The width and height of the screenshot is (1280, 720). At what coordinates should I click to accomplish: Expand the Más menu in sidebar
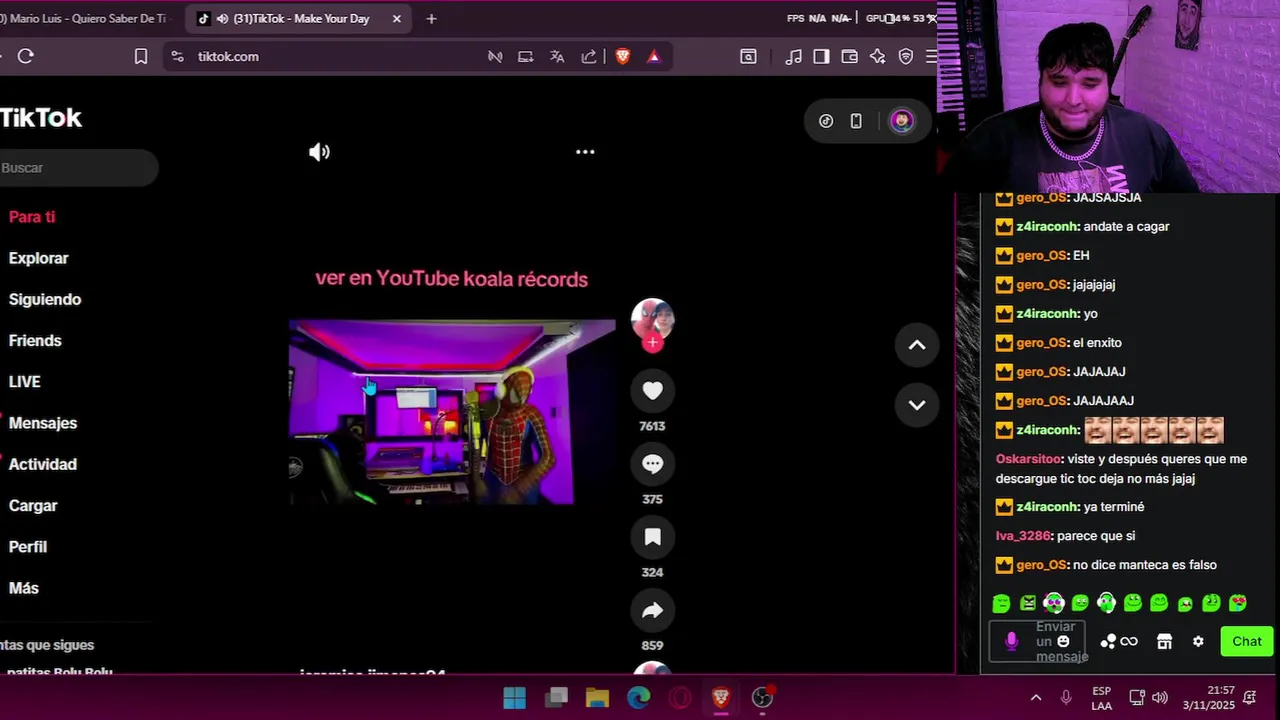click(24, 588)
